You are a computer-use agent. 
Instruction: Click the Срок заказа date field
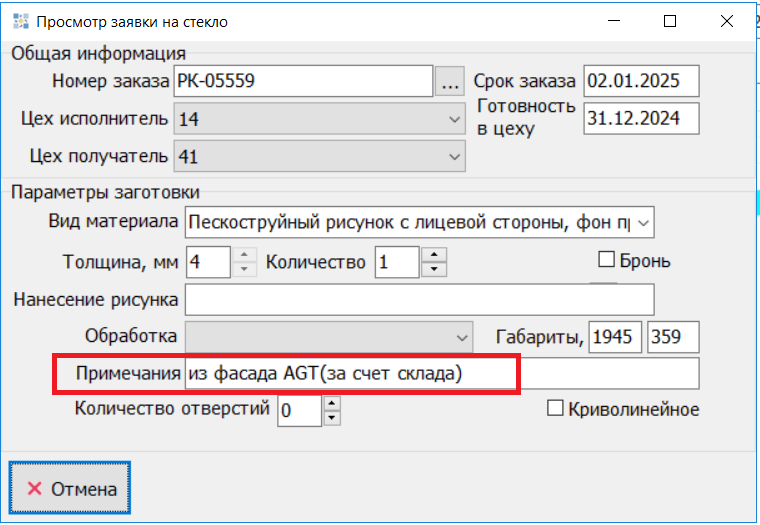640,81
